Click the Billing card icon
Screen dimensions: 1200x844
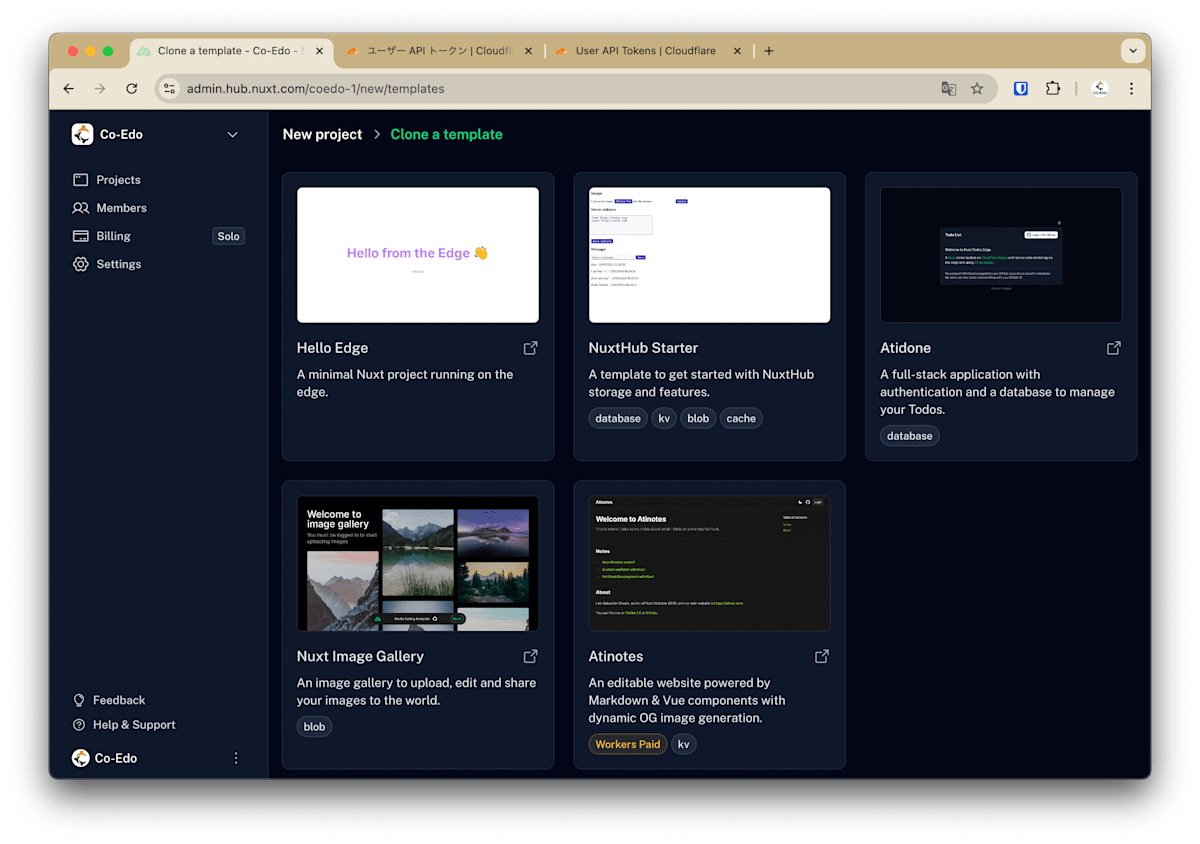pyautogui.click(x=81, y=236)
